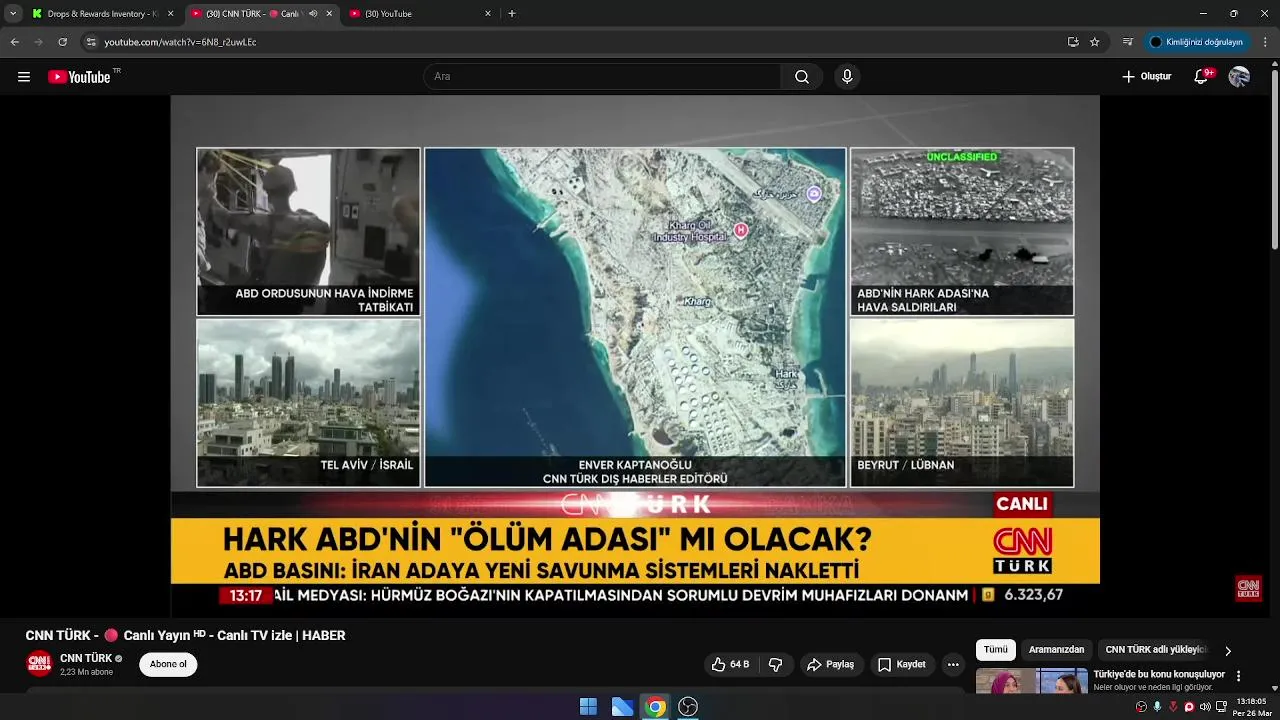Open Chrome's three-dot menu

pos(1266,42)
